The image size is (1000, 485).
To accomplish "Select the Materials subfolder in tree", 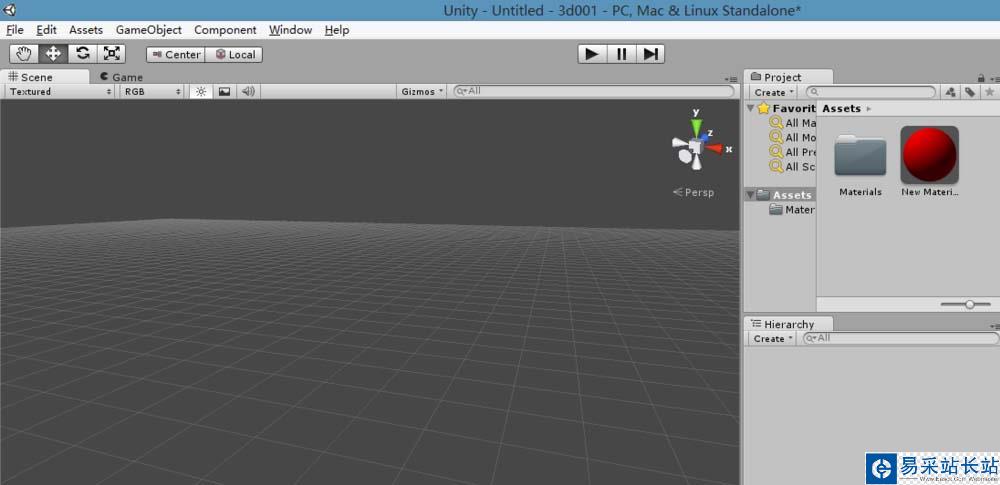I will point(791,209).
